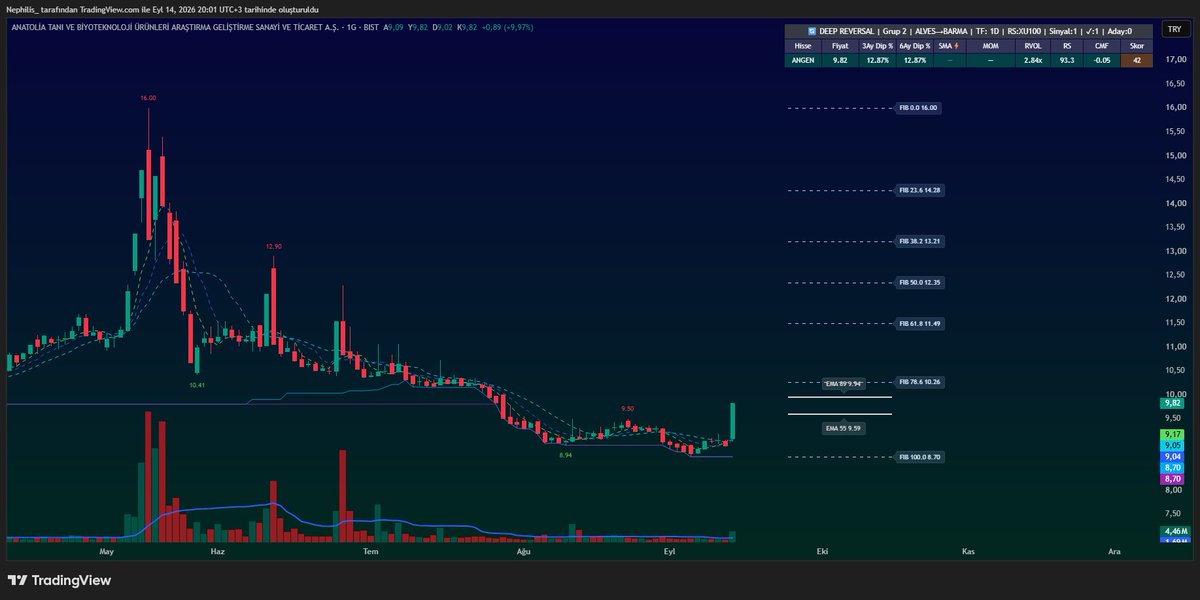Click the ANATOLIA TANI company name title

pyautogui.click(x=173, y=27)
